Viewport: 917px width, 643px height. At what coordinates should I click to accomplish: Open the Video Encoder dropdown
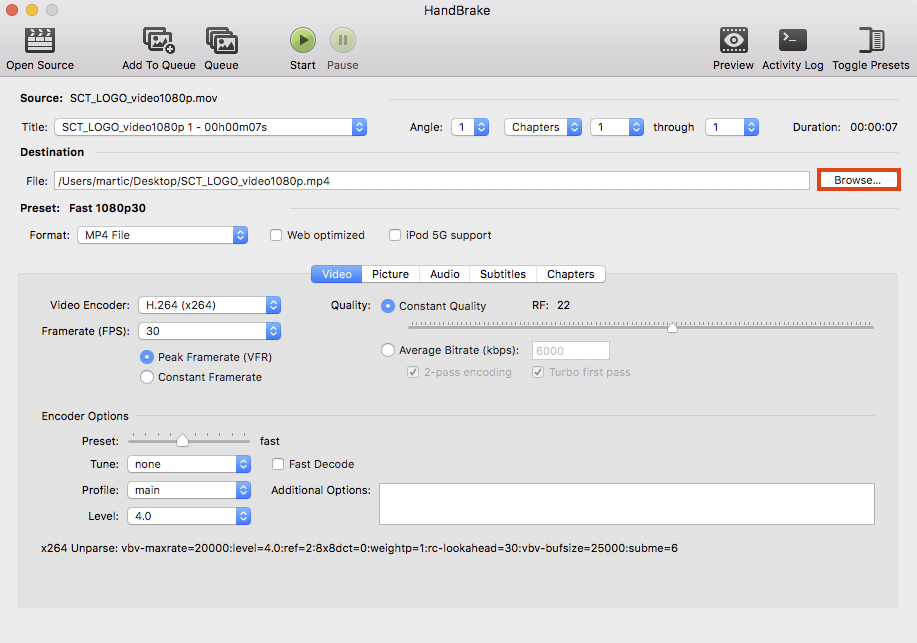click(x=209, y=305)
